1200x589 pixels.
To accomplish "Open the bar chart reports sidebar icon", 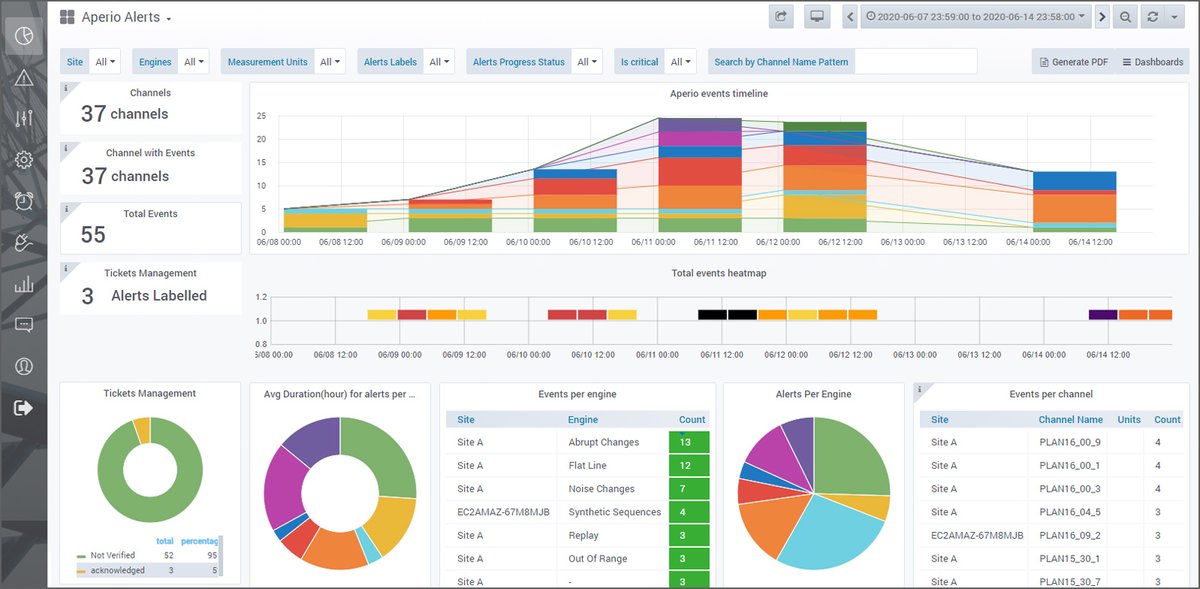I will [x=24, y=285].
